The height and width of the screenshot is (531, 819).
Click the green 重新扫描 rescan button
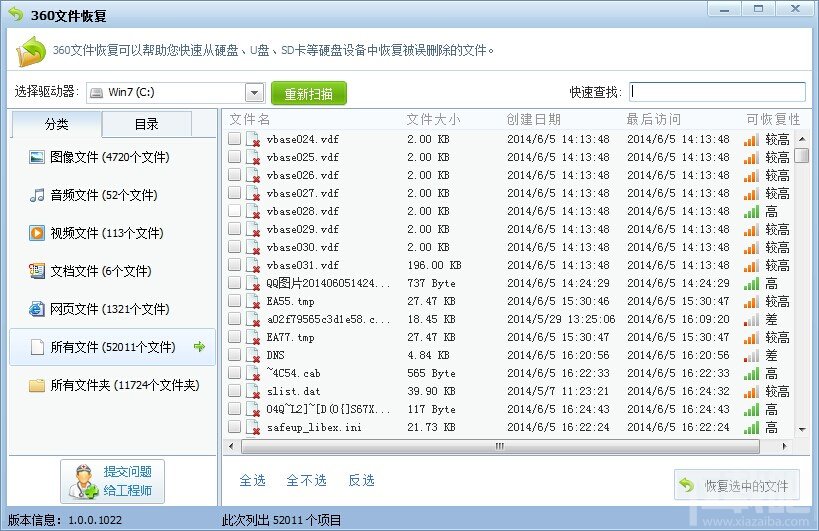[309, 93]
